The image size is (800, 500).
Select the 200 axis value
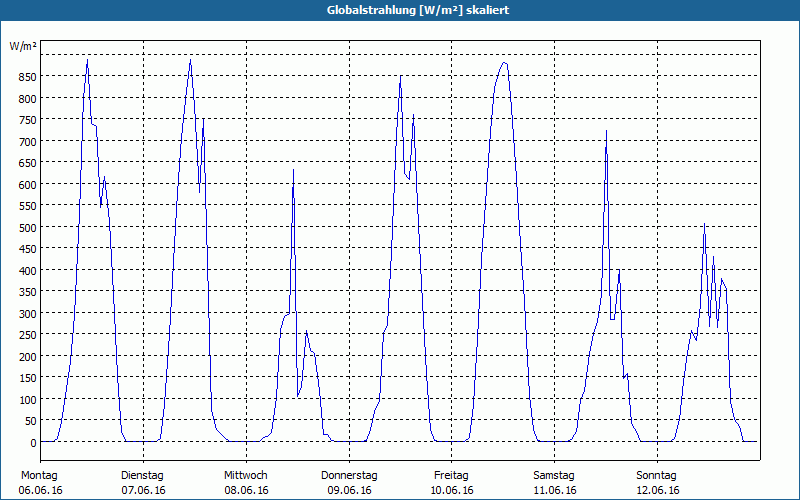[x=28, y=357]
